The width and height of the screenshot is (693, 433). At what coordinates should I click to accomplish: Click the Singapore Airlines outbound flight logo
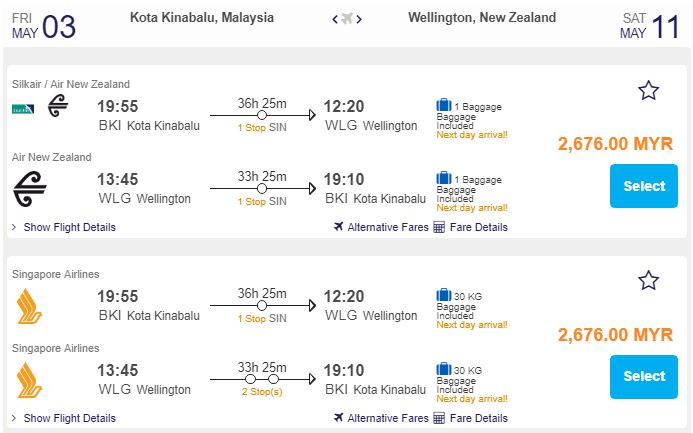29,306
